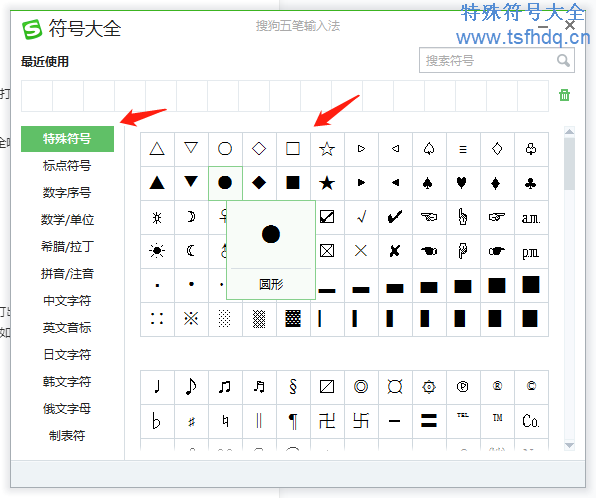Image resolution: width=596 pixels, height=498 pixels.
Task: Pick the solid up triangle symbol
Action: 157,183
